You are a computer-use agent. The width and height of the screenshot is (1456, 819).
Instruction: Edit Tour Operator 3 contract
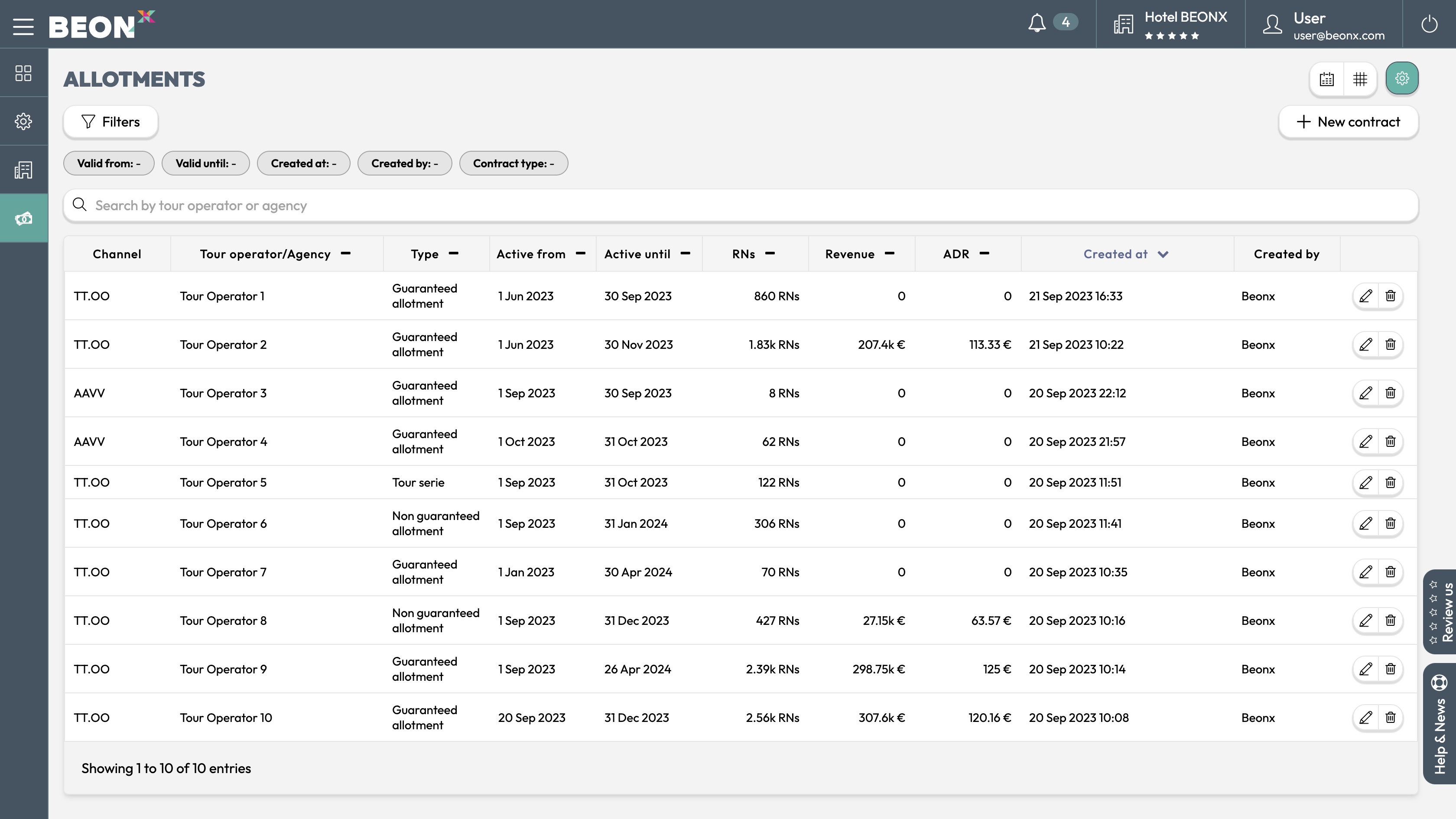pos(1365,393)
